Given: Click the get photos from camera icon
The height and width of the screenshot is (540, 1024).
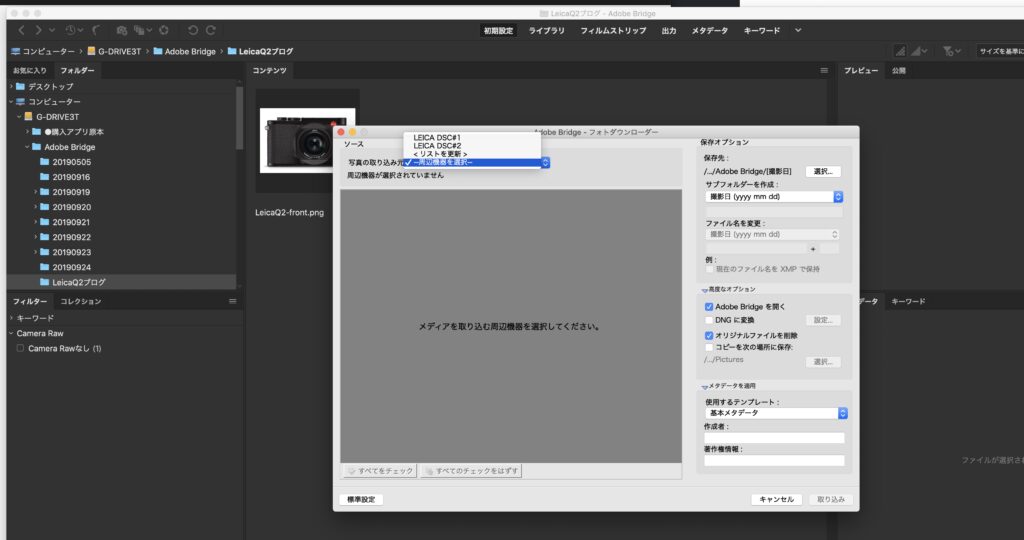Looking at the screenshot, I should pyautogui.click(x=121, y=30).
